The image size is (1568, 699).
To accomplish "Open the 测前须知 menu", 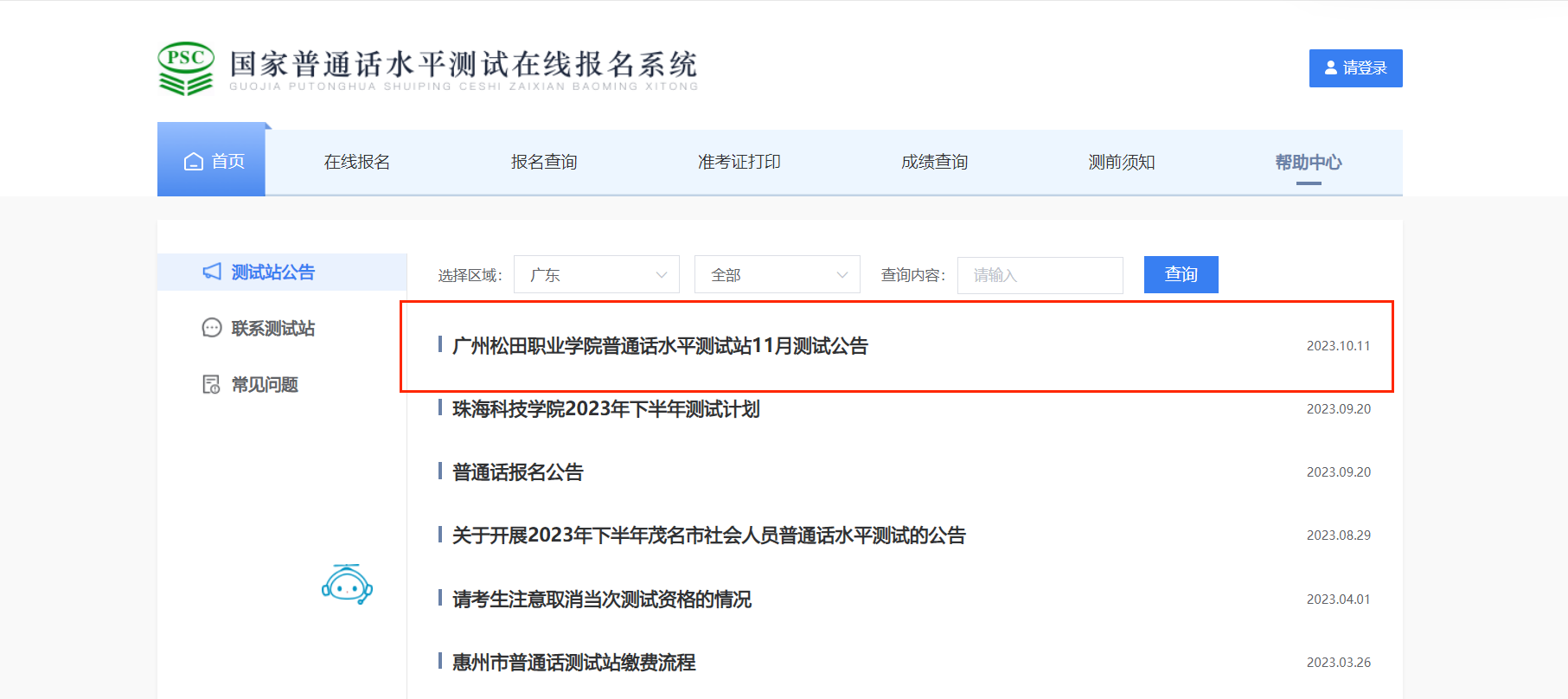I will (x=1122, y=162).
